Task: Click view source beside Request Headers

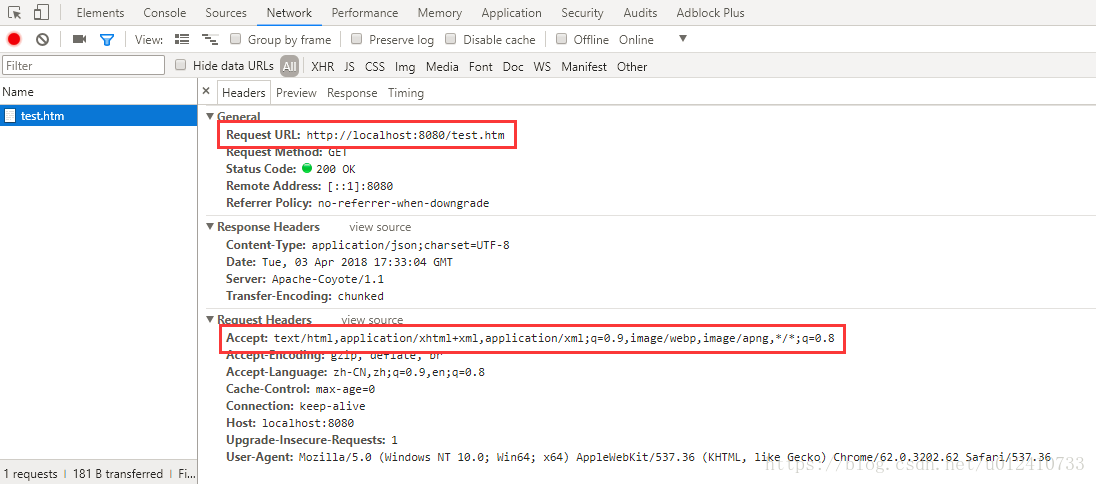Action: click(x=372, y=320)
